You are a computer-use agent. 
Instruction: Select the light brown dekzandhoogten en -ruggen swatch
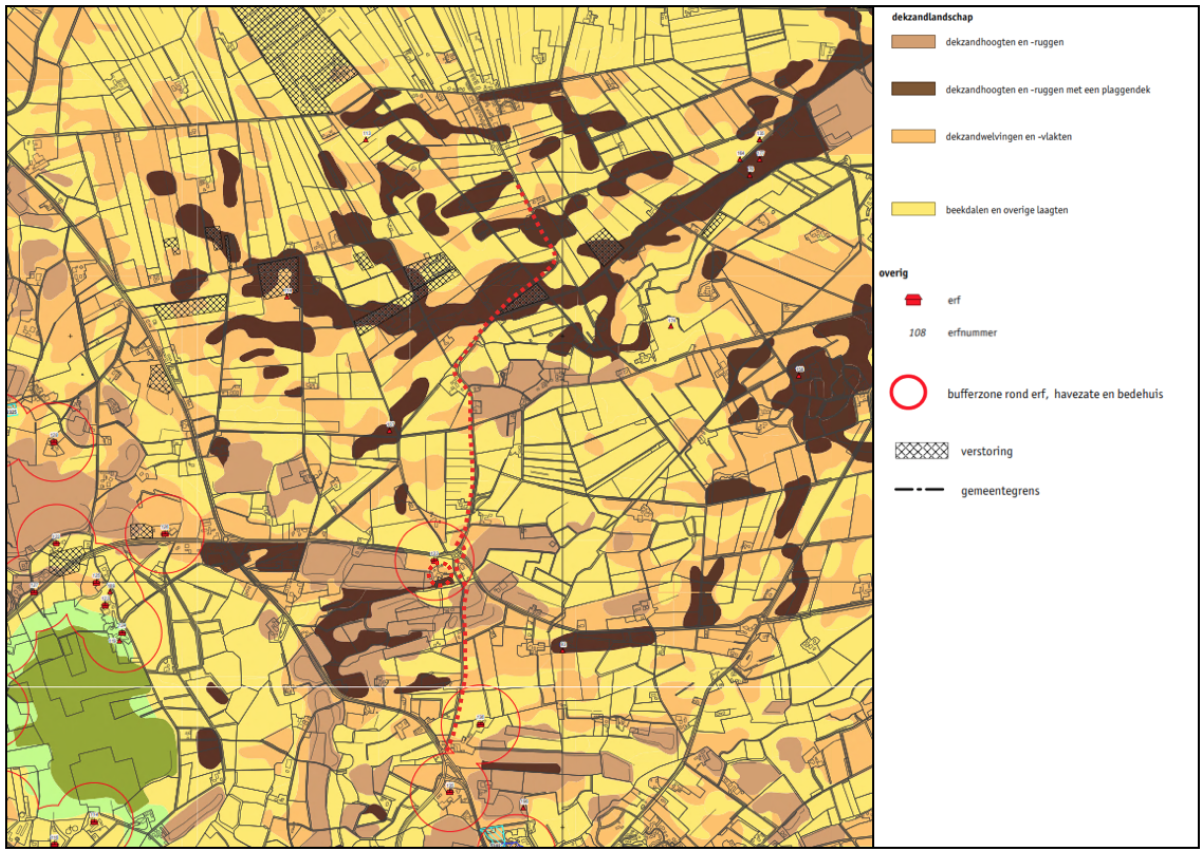pos(912,42)
